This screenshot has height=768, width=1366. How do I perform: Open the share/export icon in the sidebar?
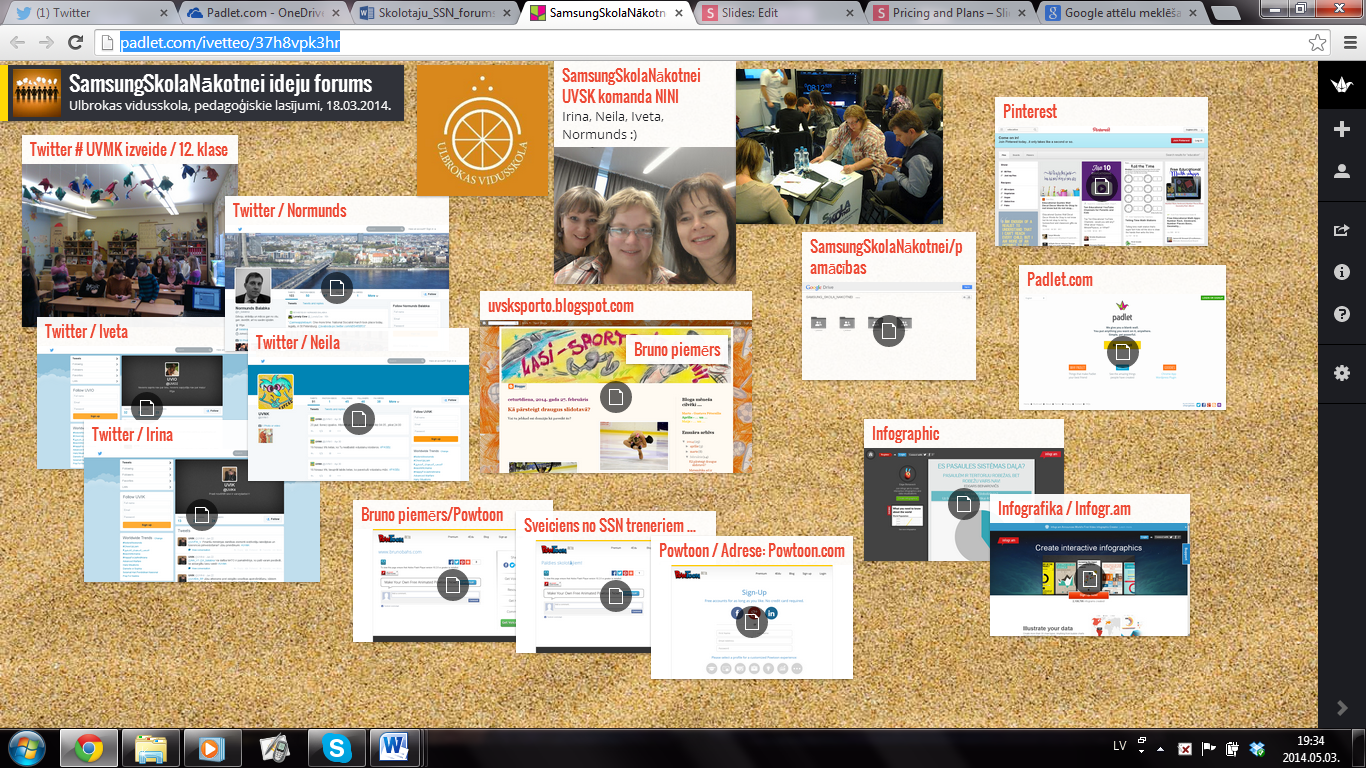(x=1342, y=229)
